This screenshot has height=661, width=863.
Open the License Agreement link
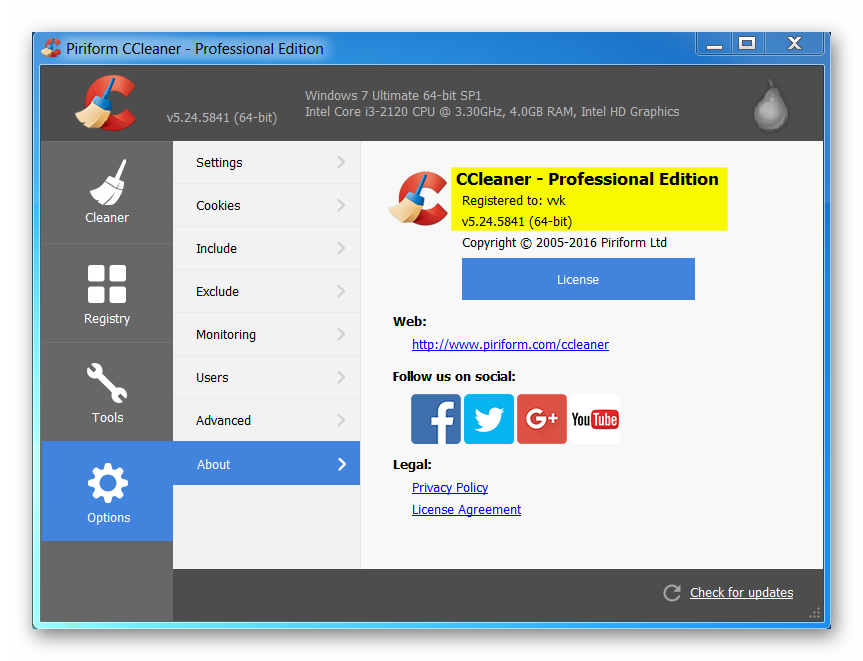(466, 510)
